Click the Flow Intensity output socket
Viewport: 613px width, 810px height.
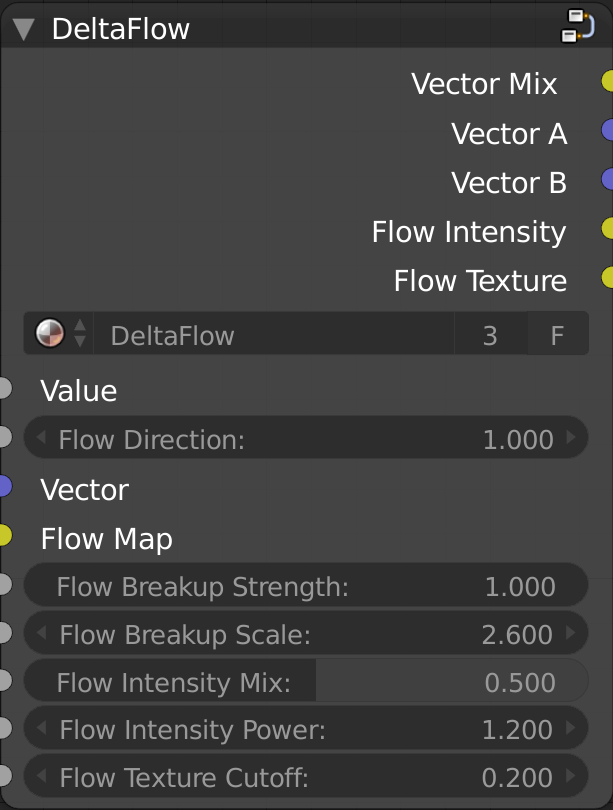click(x=607, y=228)
